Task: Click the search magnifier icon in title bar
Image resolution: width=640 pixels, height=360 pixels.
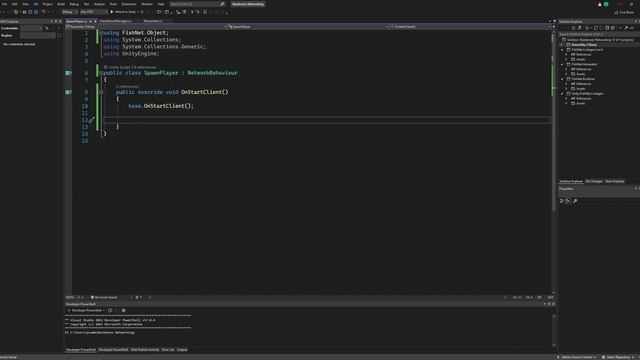Action: pyautogui.click(x=222, y=4)
